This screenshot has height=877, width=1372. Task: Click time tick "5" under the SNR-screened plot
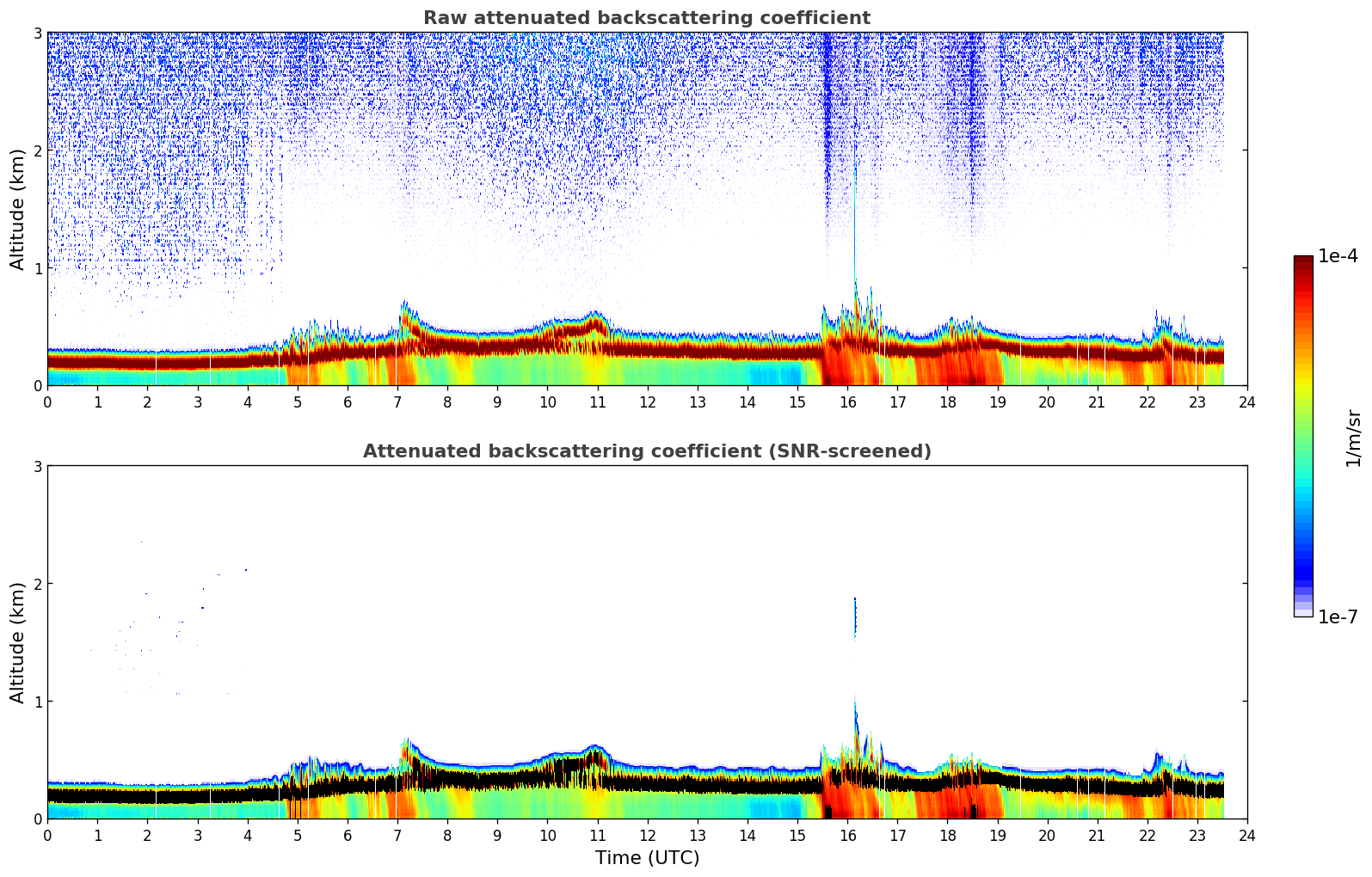point(298,835)
